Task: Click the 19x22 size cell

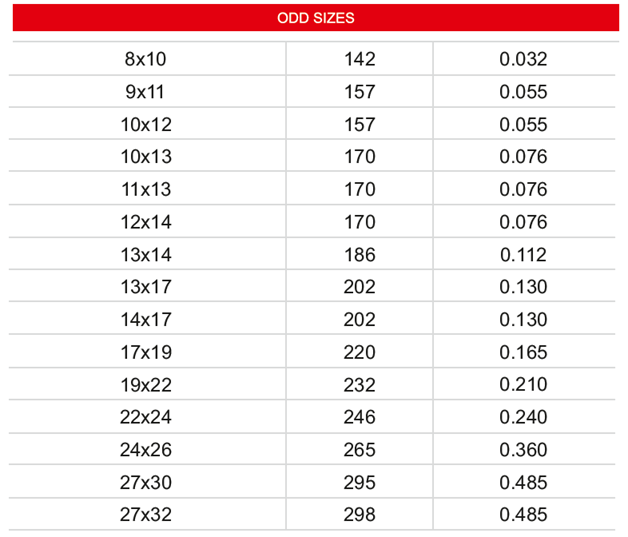Action: pyautogui.click(x=146, y=385)
